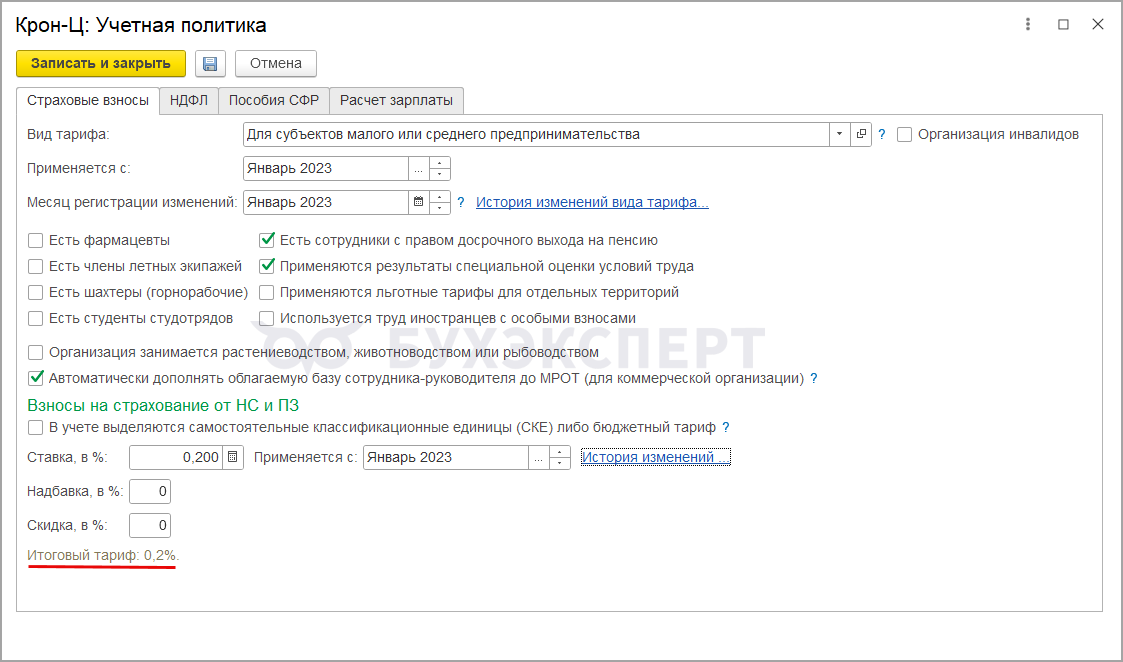This screenshot has height=662, width=1123.
Task: Uncheck special labor conditions assessment checkbox
Action: pyautogui.click(x=267, y=266)
